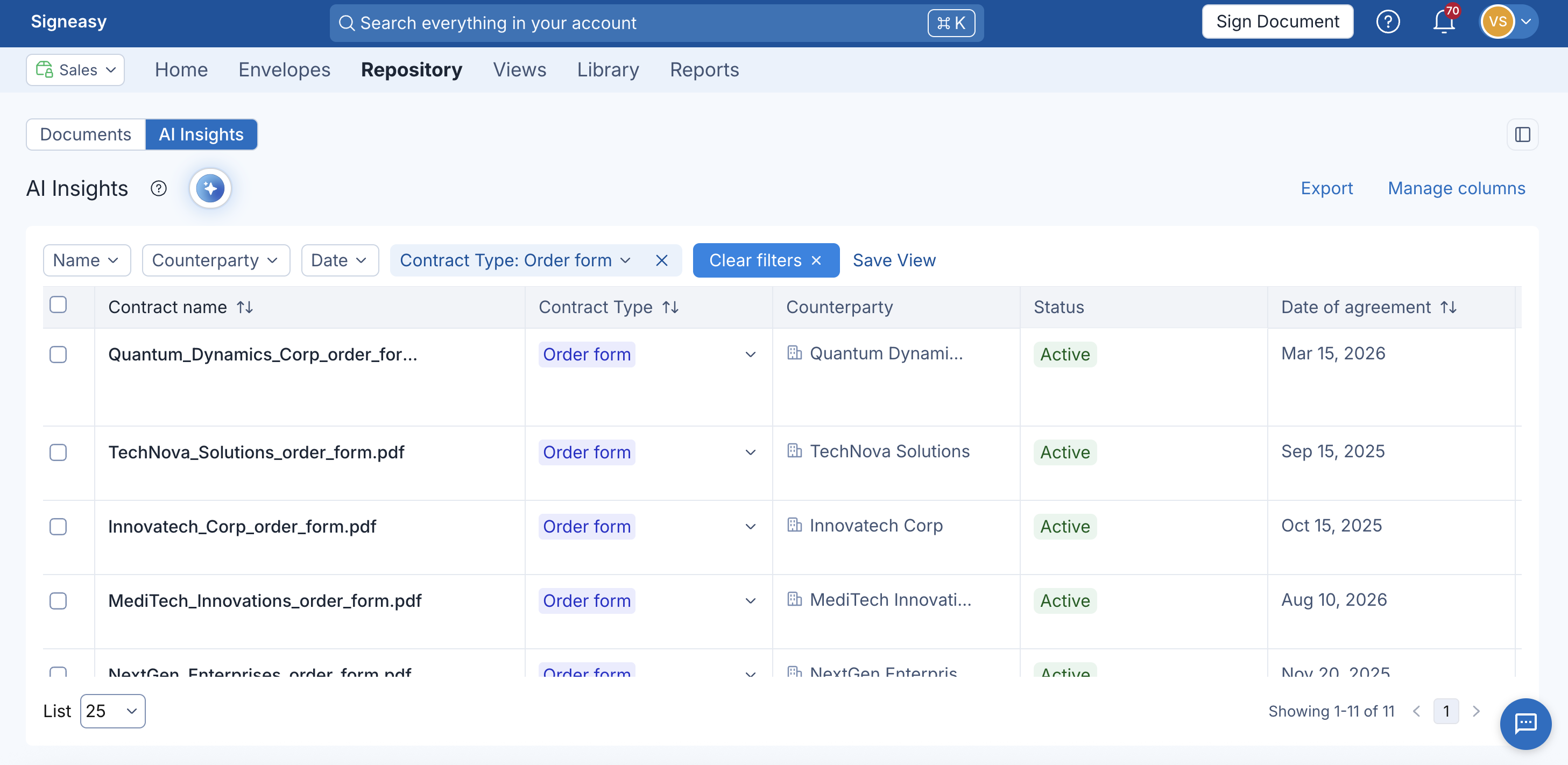Open Manage columns
This screenshot has height=765, width=1568.
point(1457,189)
